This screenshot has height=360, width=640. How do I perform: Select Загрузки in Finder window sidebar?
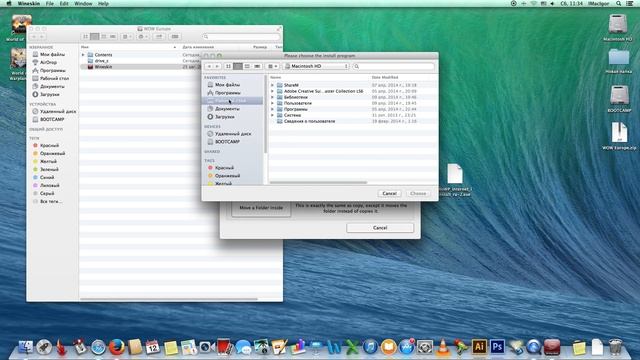[49, 94]
